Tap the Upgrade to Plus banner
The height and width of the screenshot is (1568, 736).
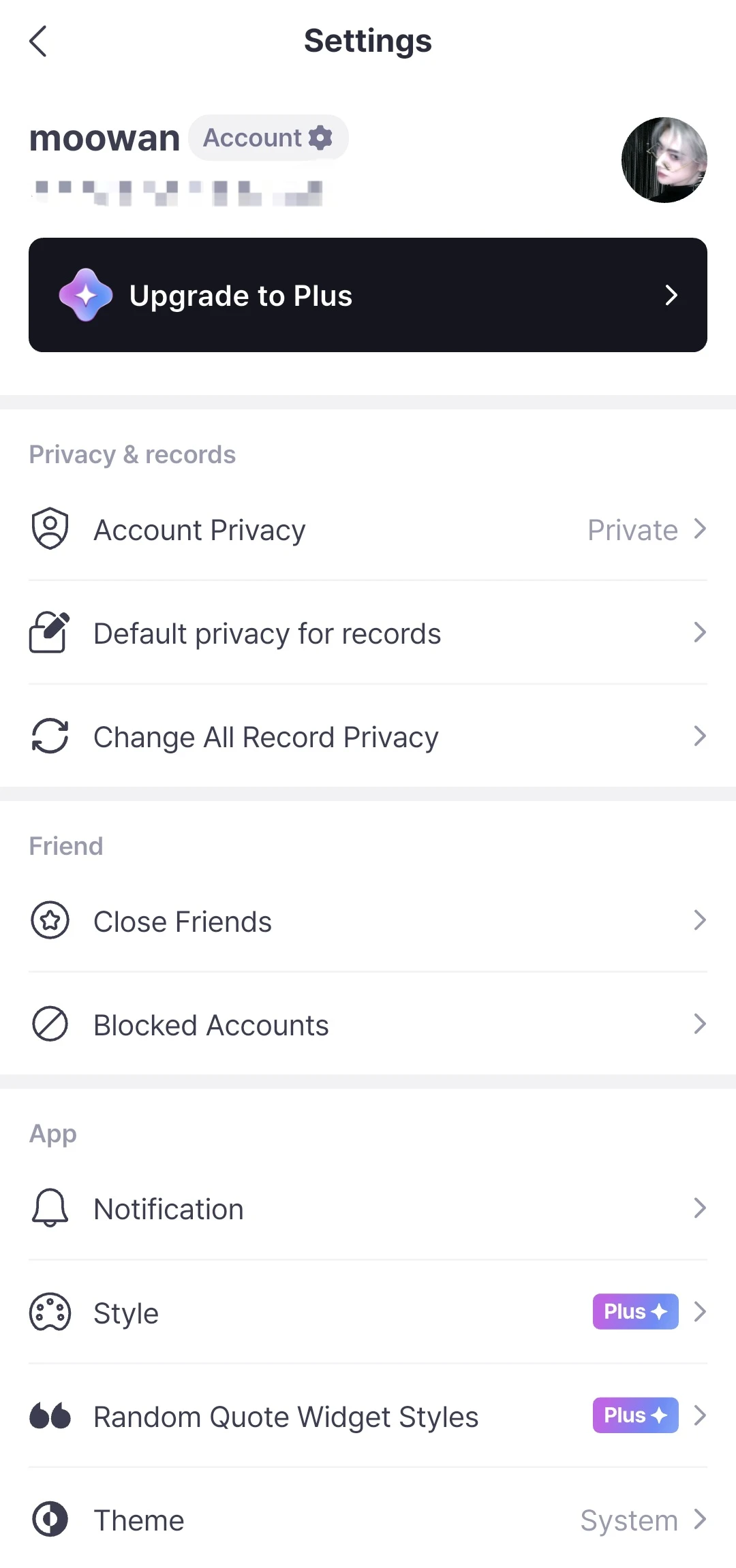click(x=368, y=295)
